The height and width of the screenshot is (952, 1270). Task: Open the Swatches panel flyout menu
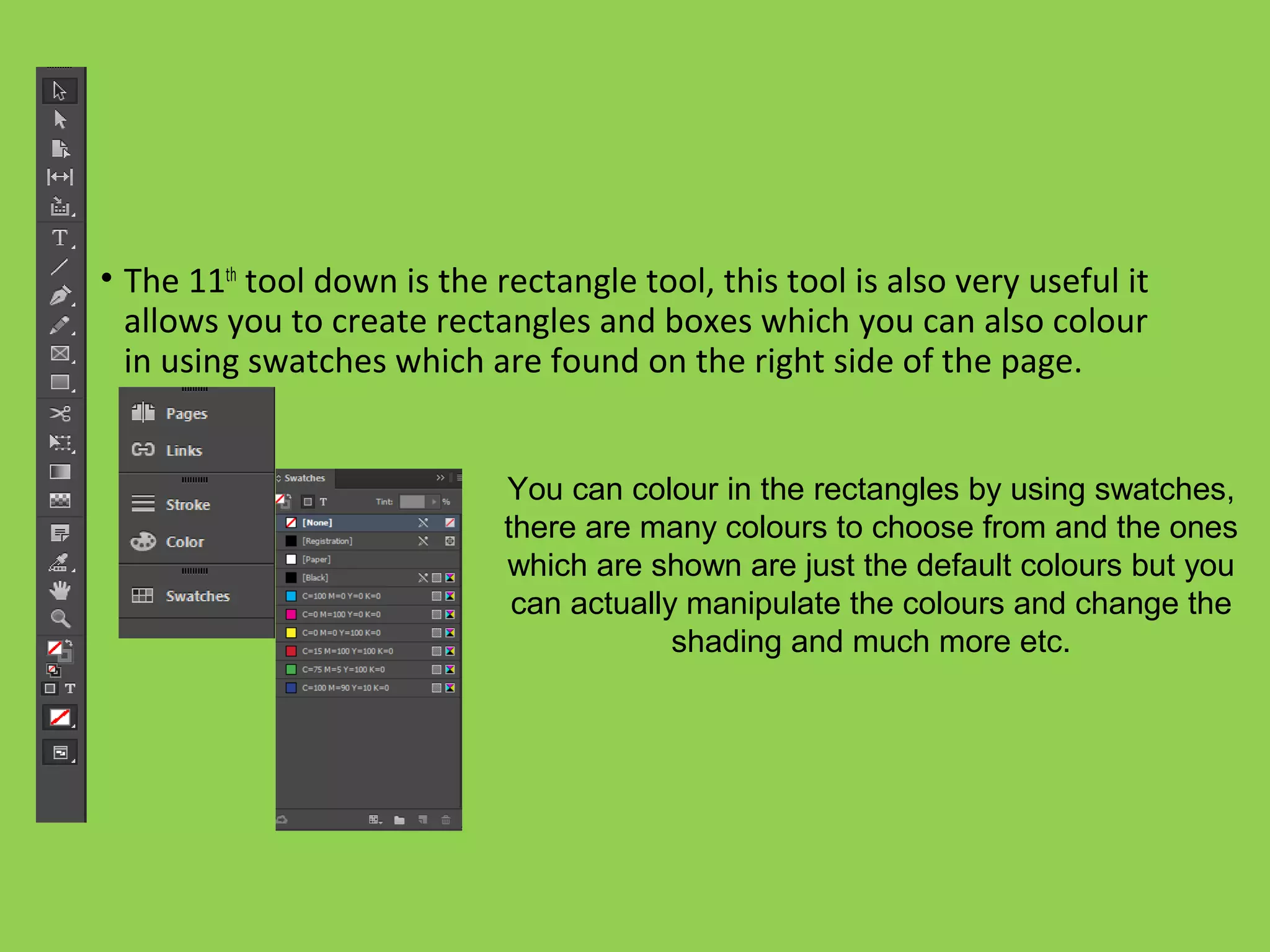tap(459, 478)
